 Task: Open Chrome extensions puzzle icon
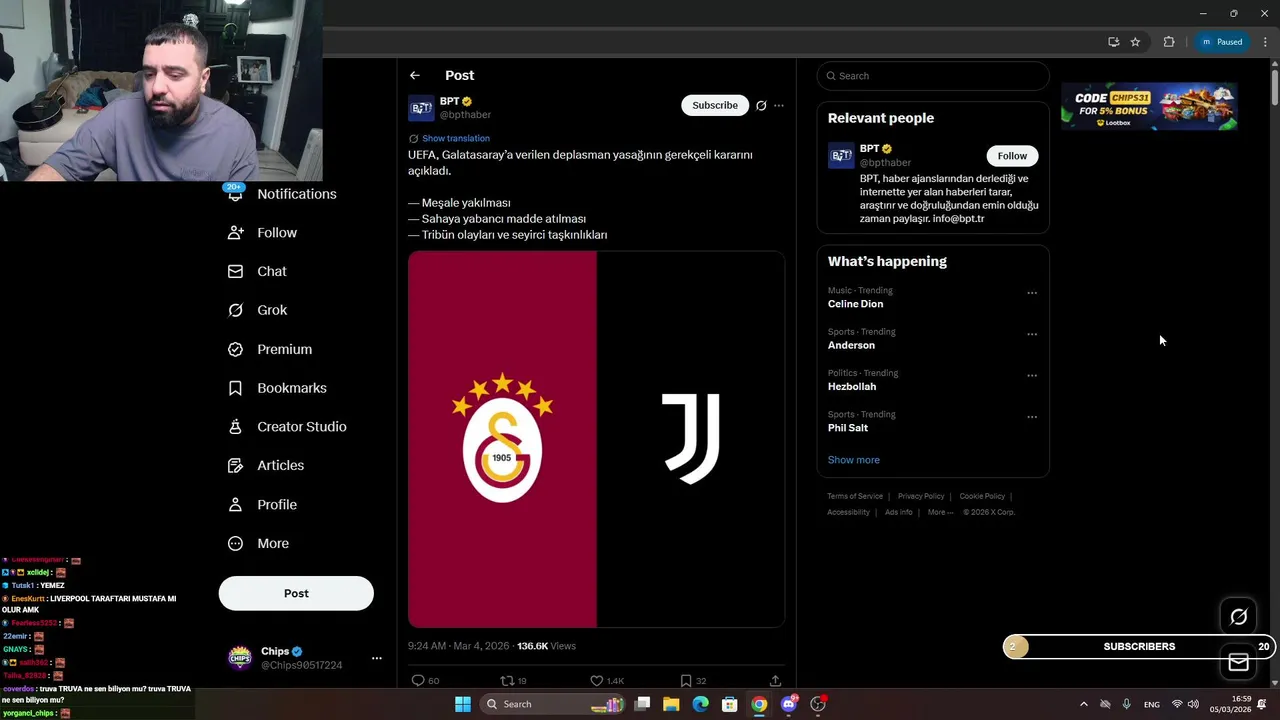click(1169, 42)
